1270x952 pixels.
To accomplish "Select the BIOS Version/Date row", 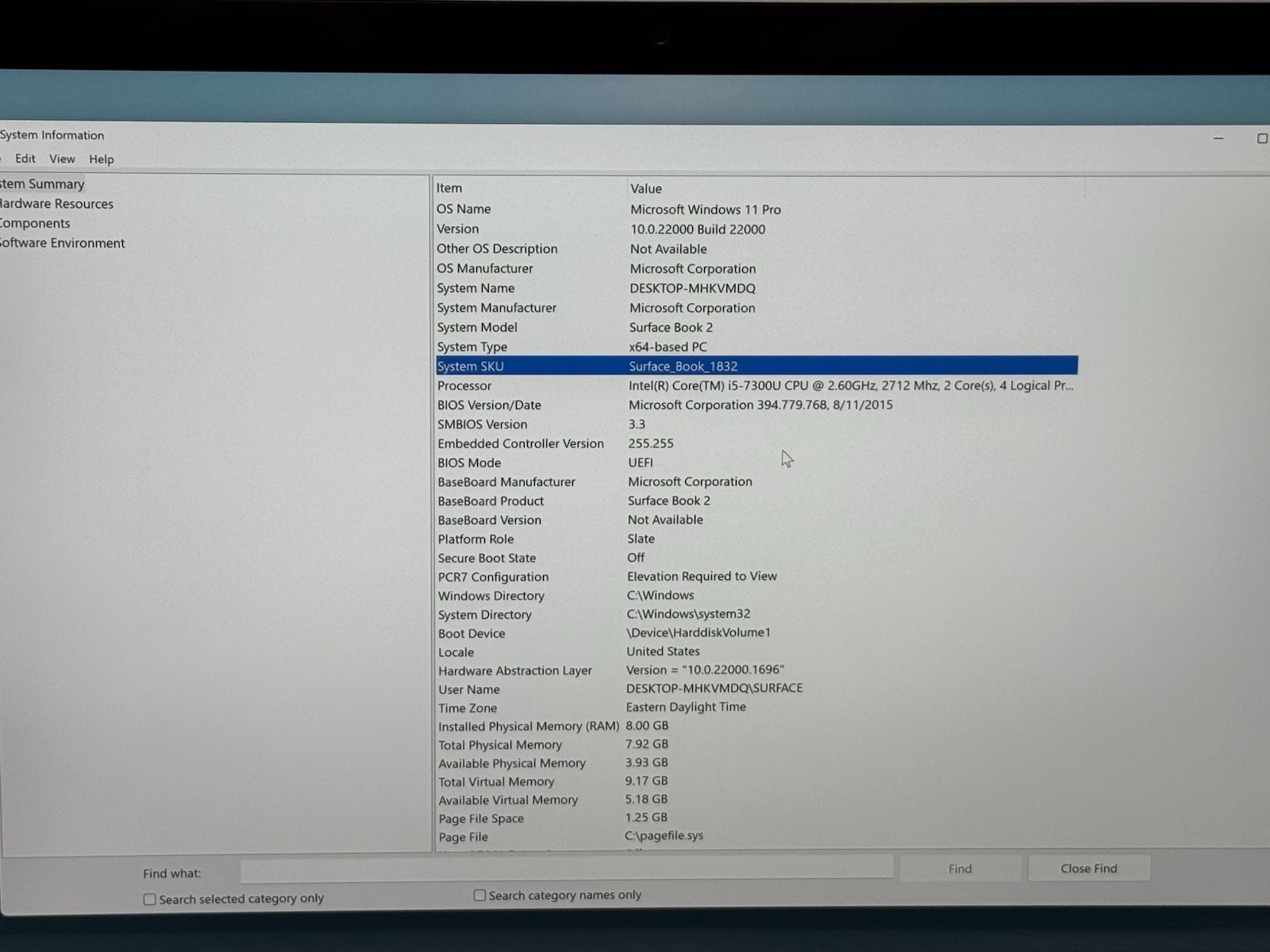I will [756, 405].
